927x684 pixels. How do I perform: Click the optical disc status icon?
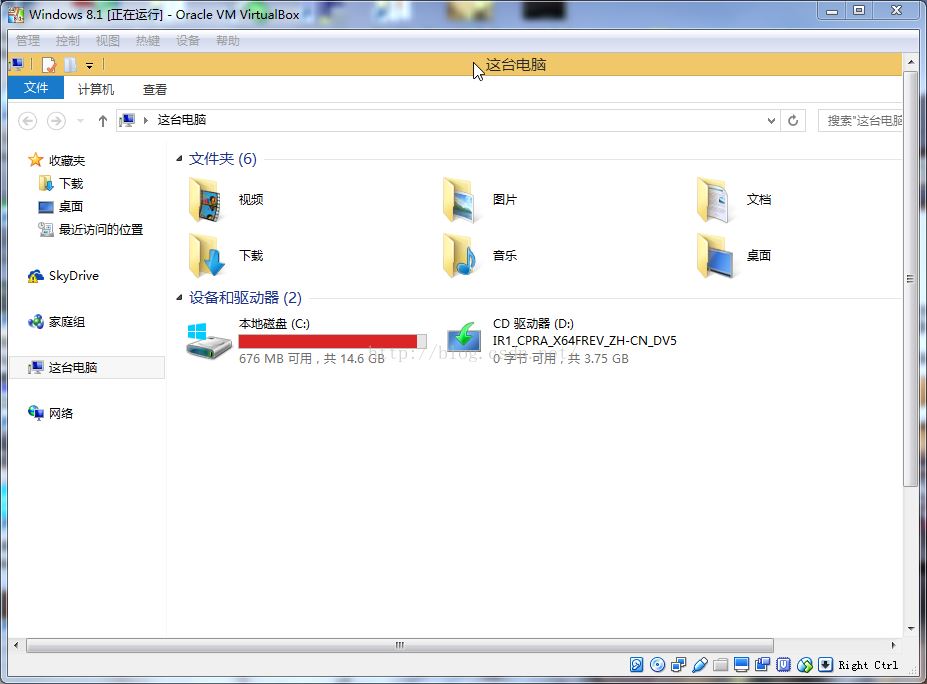(x=657, y=664)
